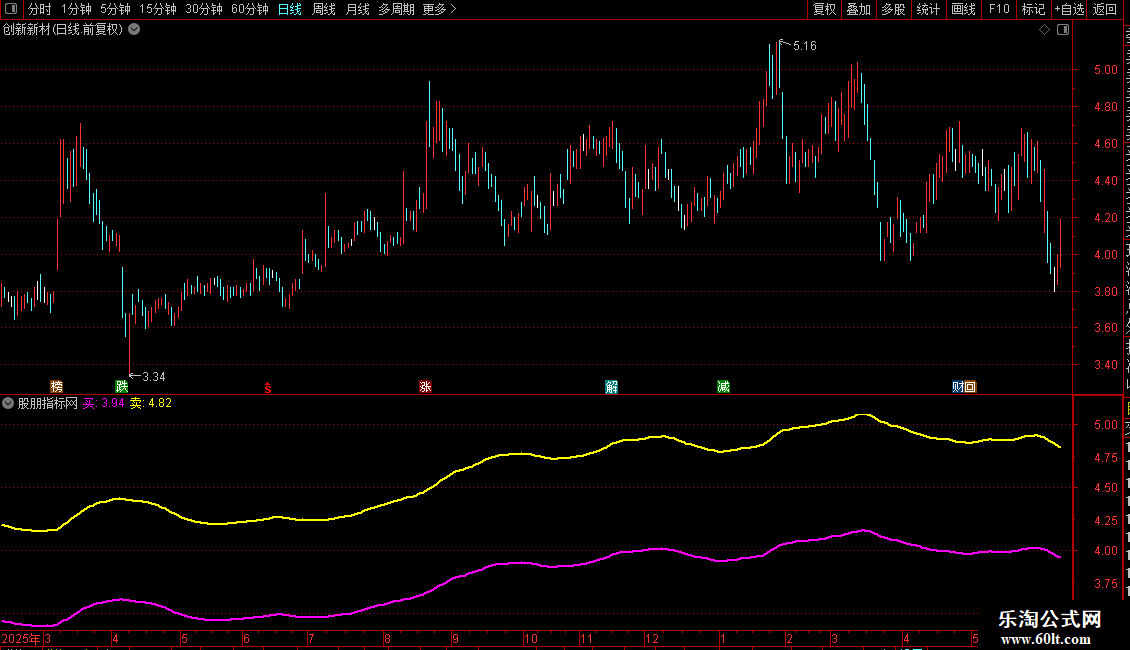Click the 叠加 overlay button
1130x650 pixels.
[859, 9]
